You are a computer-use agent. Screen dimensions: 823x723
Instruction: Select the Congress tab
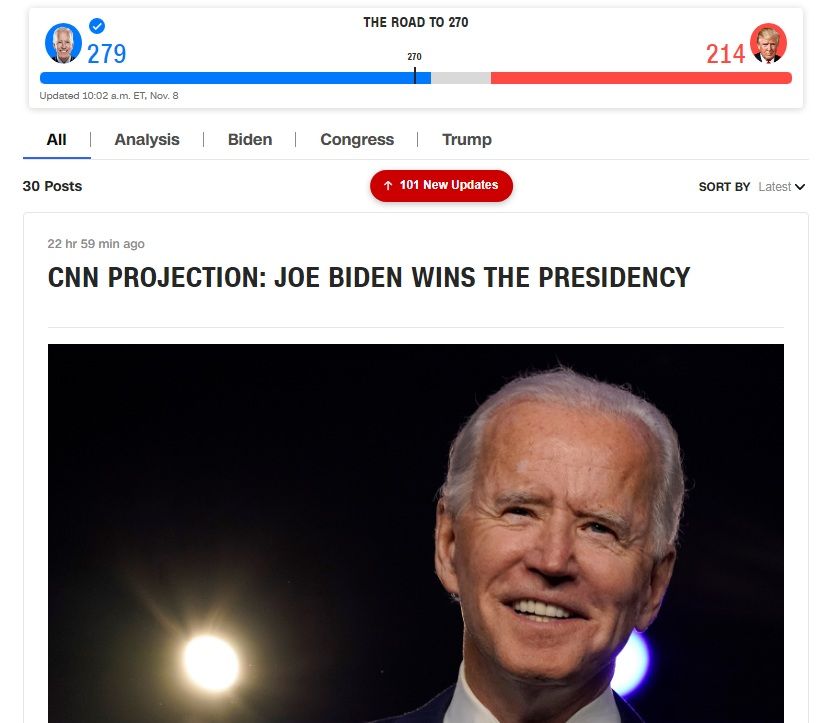click(357, 140)
